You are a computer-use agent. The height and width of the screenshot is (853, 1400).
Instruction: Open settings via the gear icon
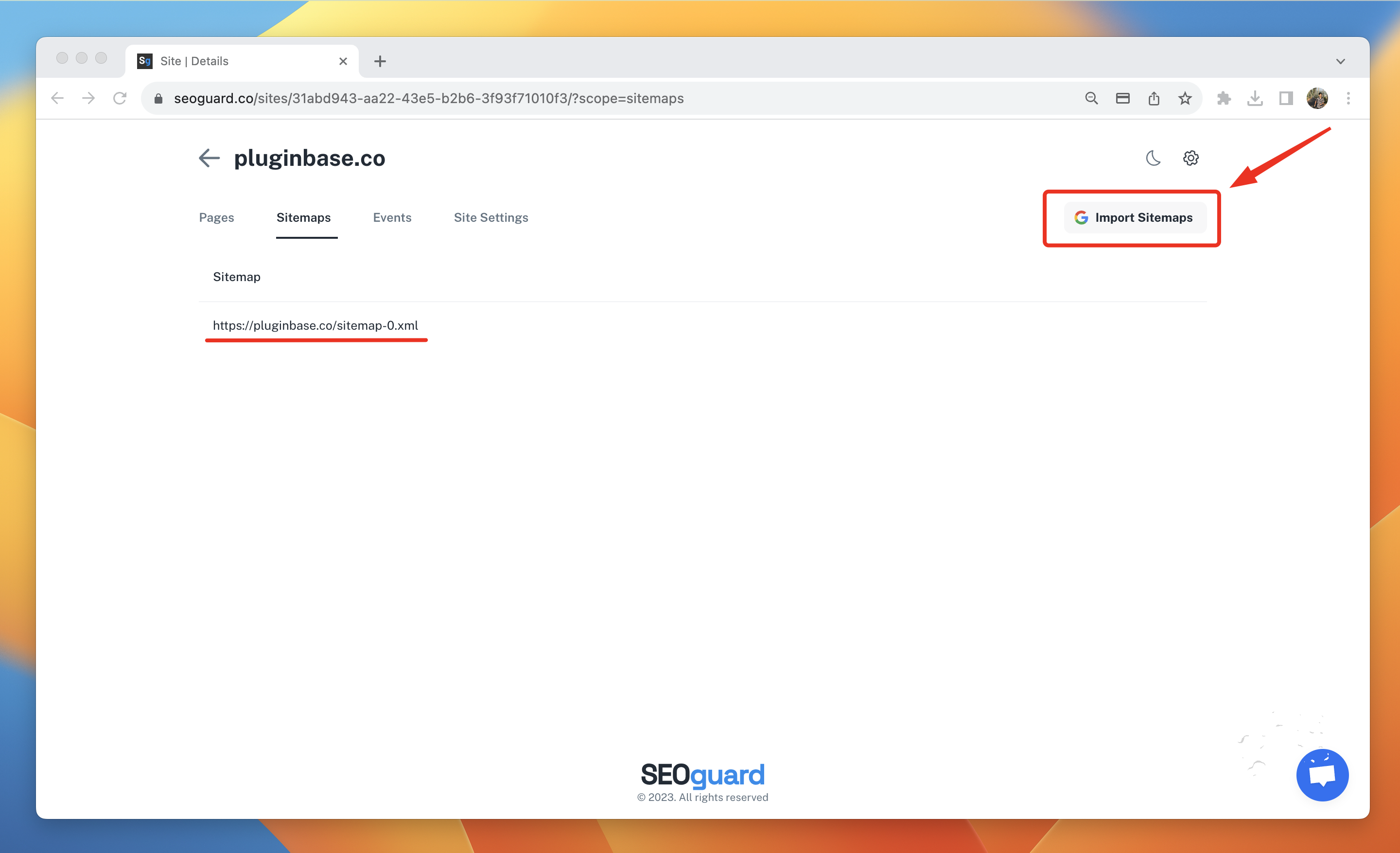point(1190,158)
